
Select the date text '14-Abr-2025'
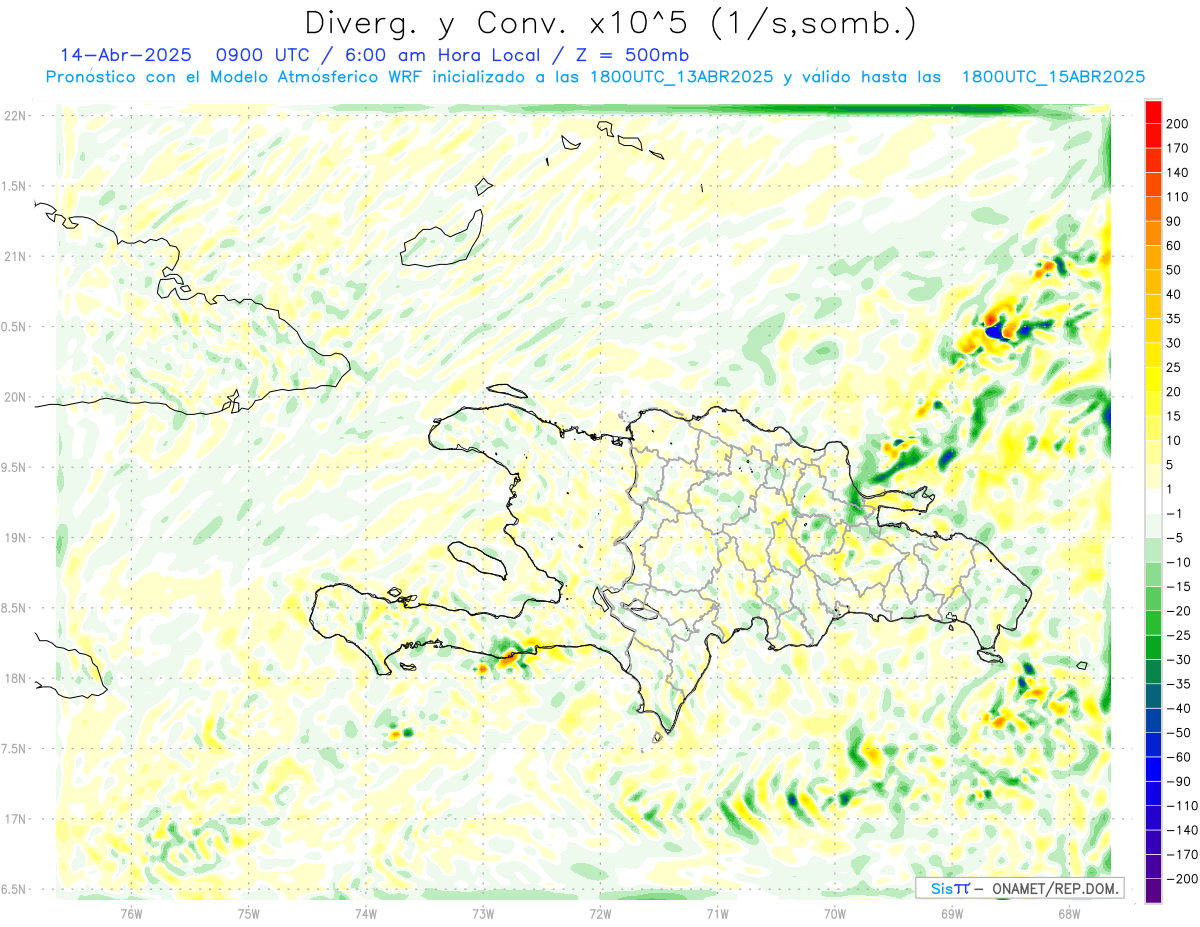point(125,55)
